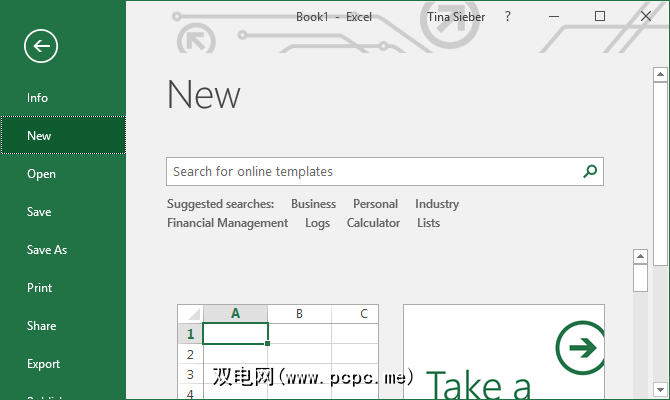Click the Personal suggested search
Image resolution: width=670 pixels, height=400 pixels.
coord(375,204)
